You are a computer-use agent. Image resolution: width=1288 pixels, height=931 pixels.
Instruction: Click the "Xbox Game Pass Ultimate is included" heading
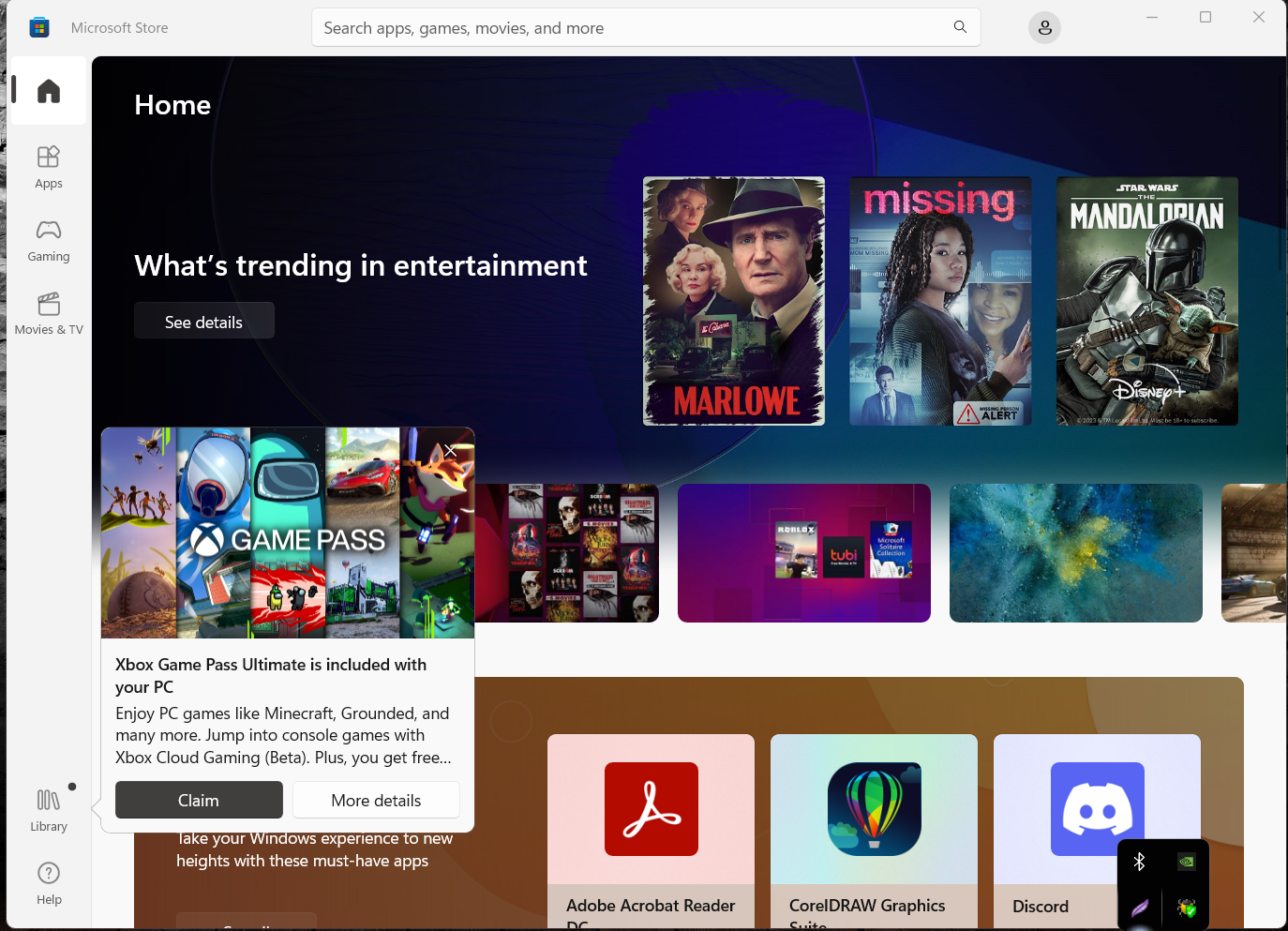coord(271,675)
